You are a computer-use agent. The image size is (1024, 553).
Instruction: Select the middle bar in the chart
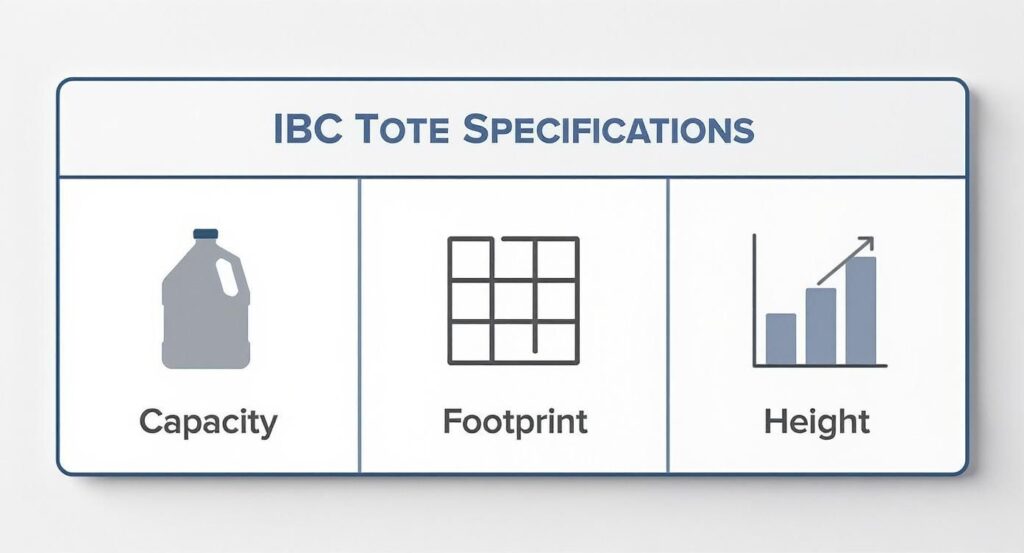tap(820, 326)
